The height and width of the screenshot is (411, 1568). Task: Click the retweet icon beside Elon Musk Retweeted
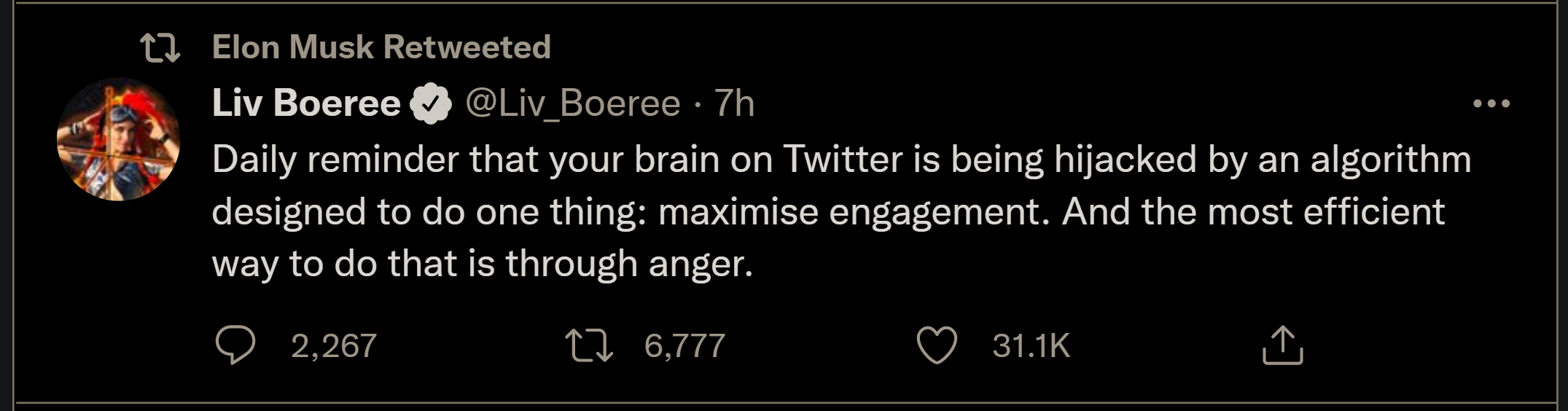coord(160,48)
